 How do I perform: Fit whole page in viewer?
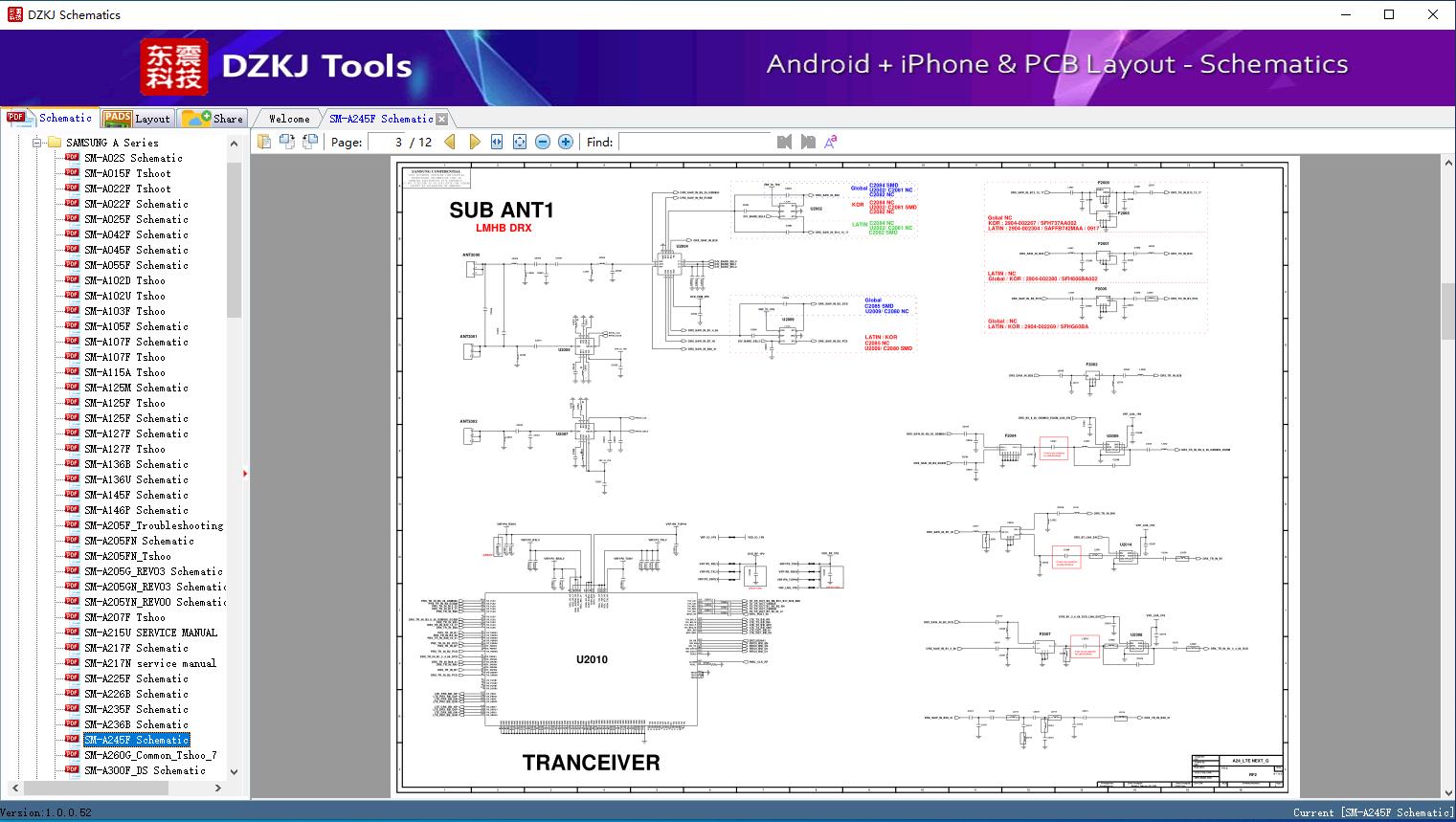(x=520, y=142)
